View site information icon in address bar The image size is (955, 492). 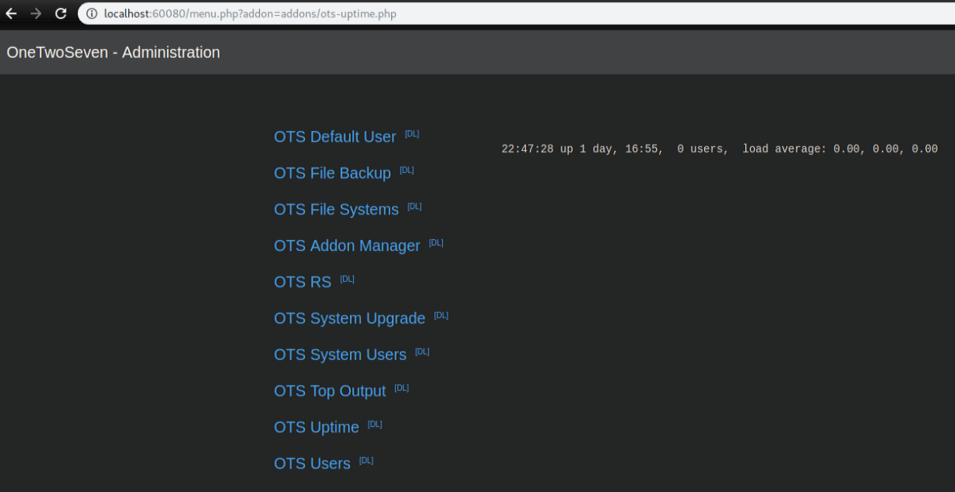(x=91, y=14)
